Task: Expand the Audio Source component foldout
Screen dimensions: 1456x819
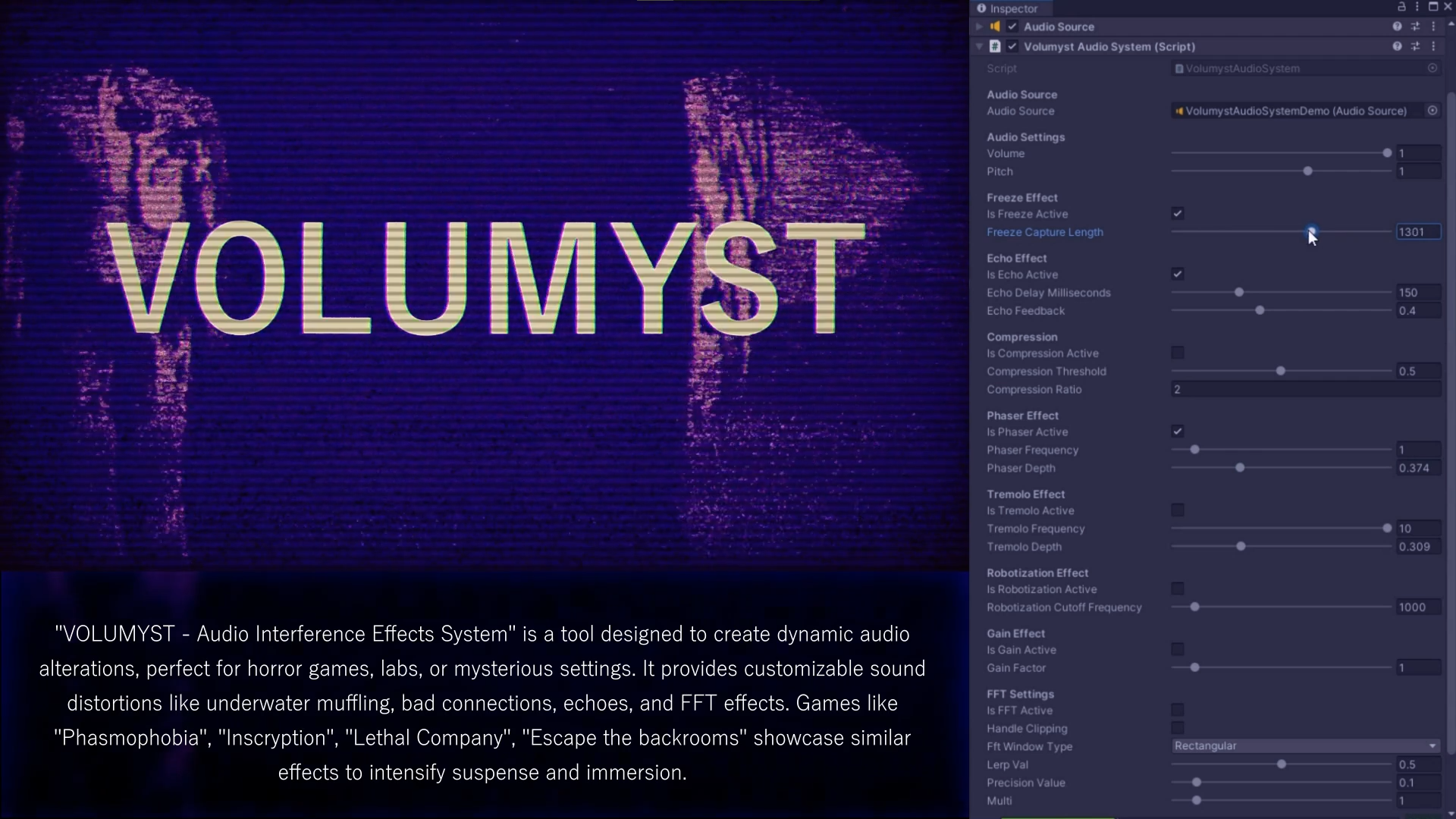Action: pyautogui.click(x=979, y=27)
